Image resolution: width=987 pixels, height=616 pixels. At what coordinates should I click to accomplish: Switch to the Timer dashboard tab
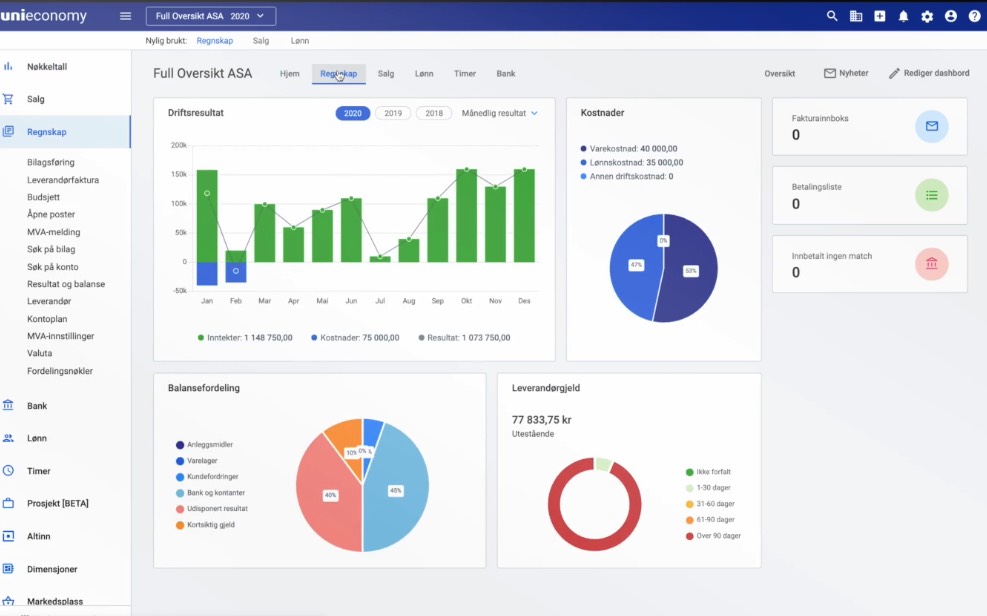[x=464, y=74]
